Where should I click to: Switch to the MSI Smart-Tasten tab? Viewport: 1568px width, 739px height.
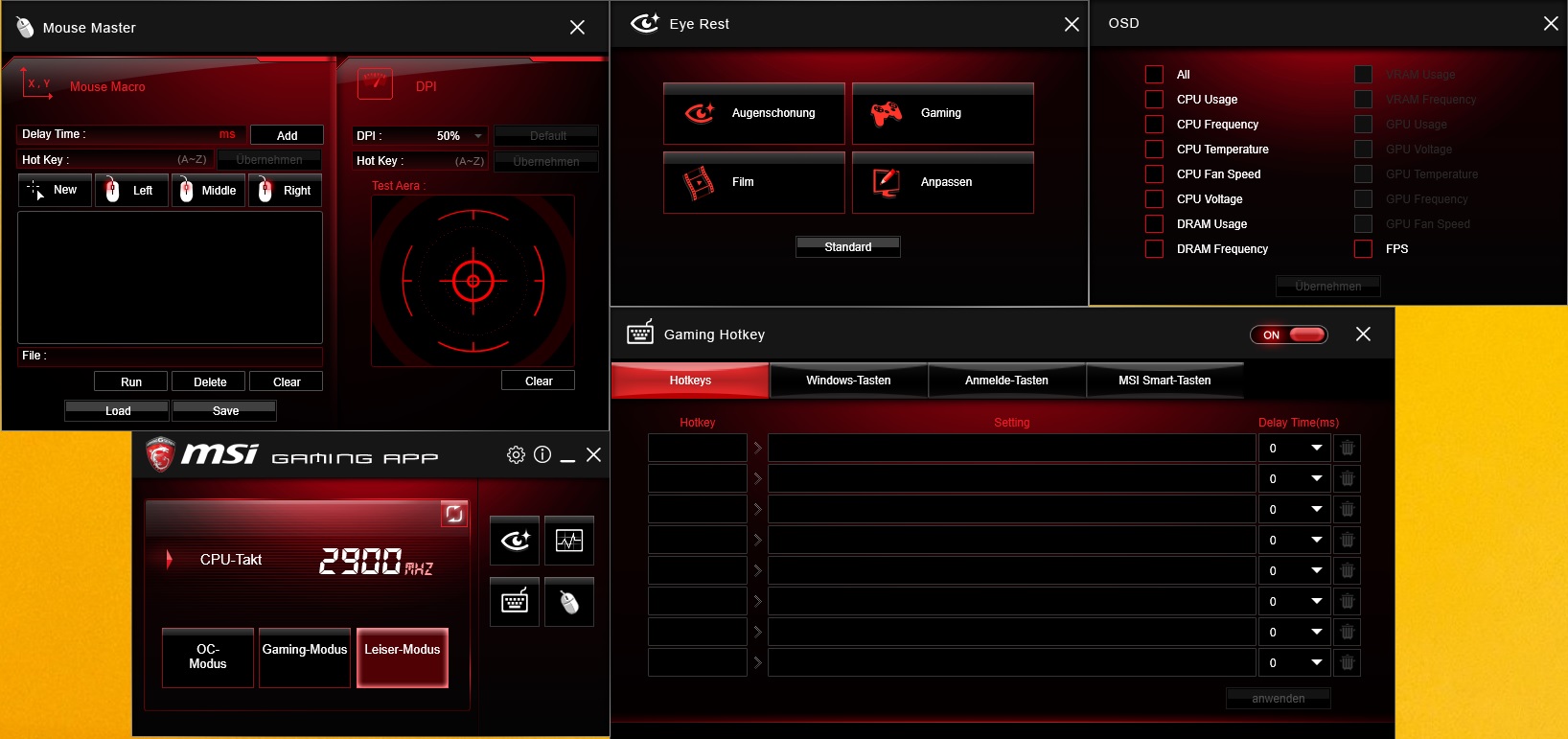tap(1164, 381)
